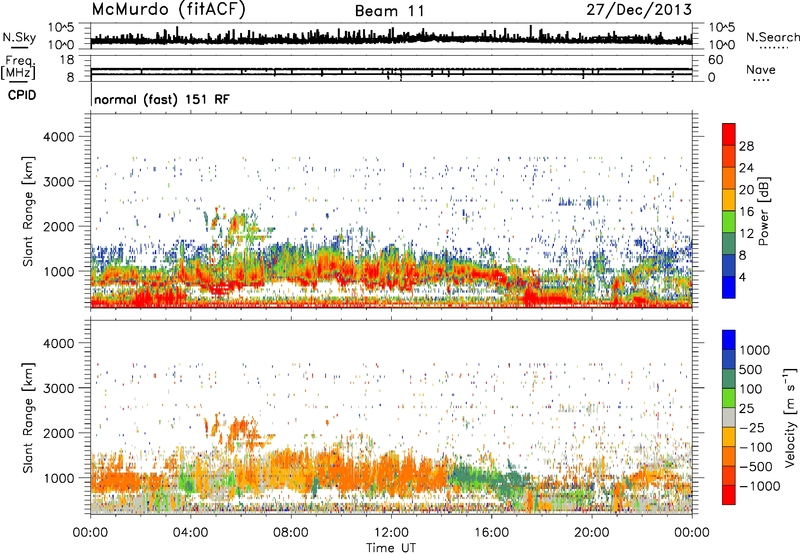
Task: Click the McMurdo (fitACF) plot title
Action: tap(168, 10)
